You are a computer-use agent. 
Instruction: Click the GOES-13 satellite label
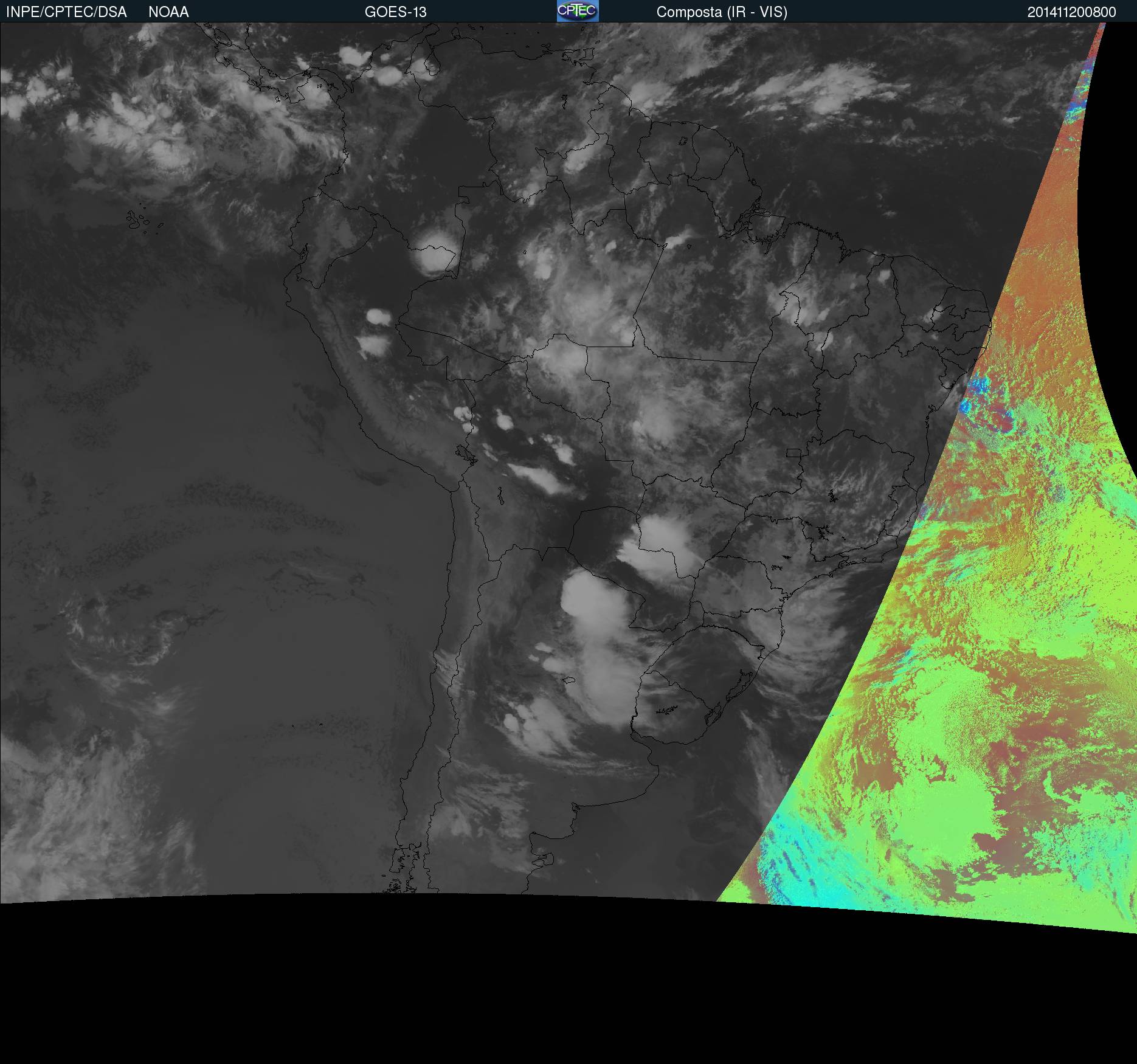coord(396,12)
